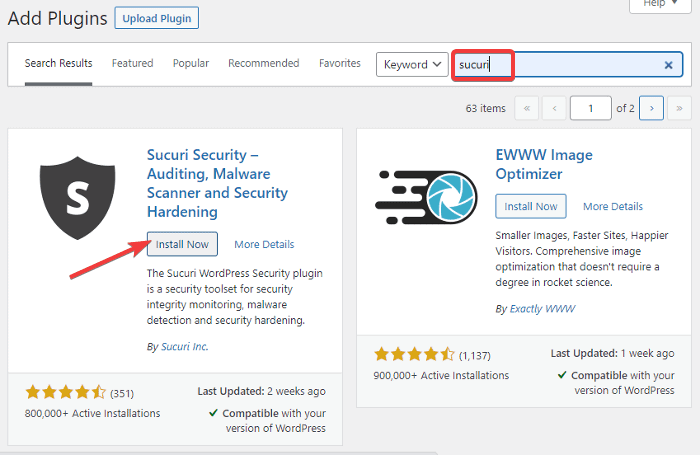Click the Upload Plugin button
700x455 pixels.
point(156,18)
